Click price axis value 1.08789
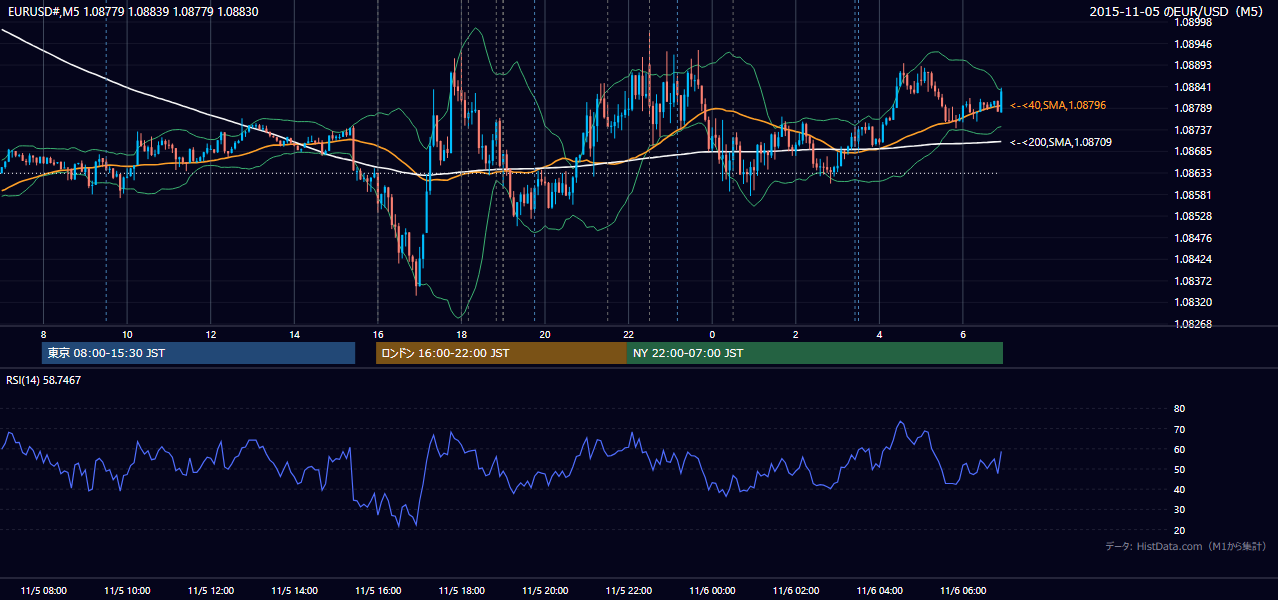 pos(1193,108)
